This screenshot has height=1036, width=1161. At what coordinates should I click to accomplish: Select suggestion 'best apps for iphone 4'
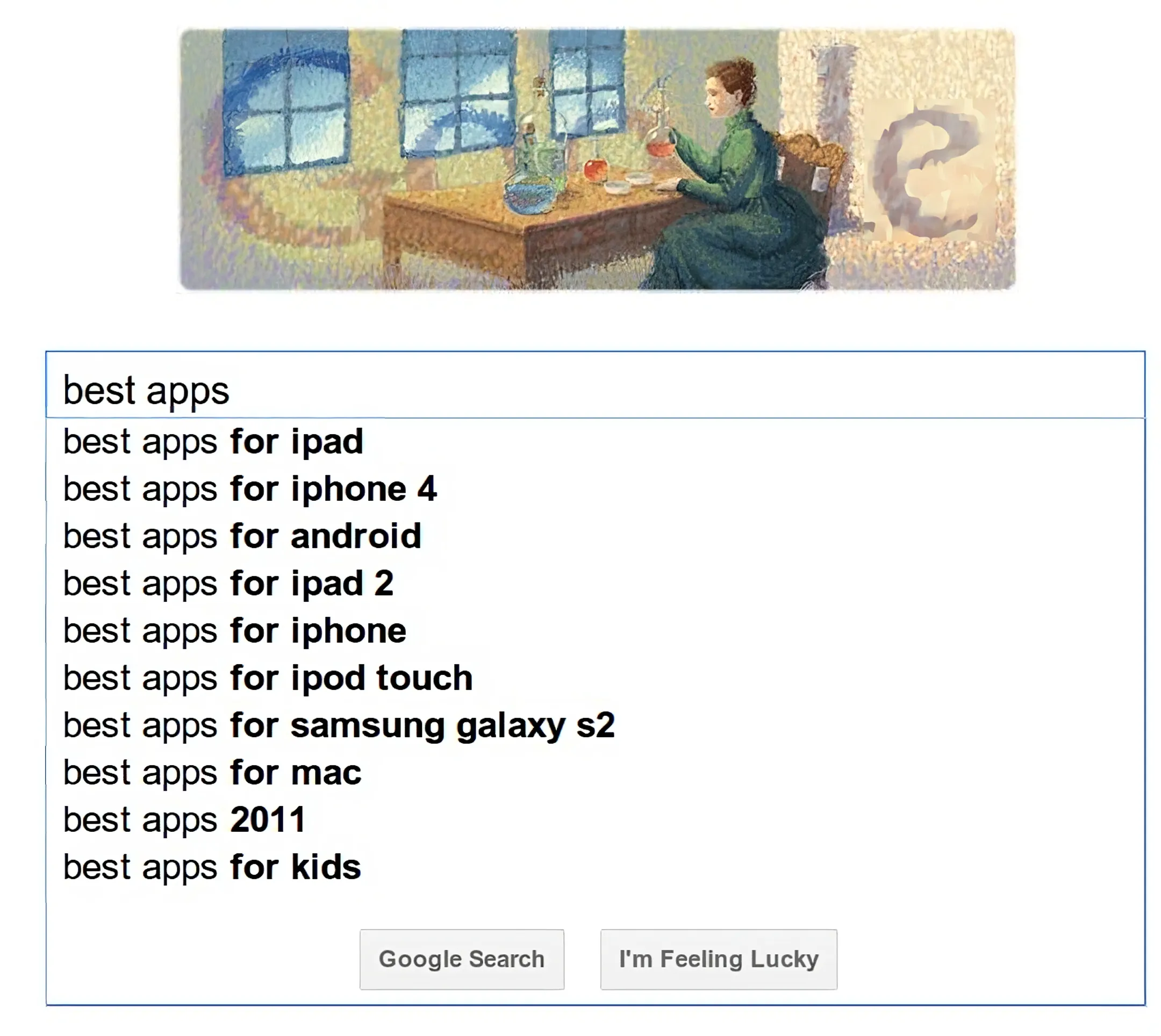(x=250, y=488)
